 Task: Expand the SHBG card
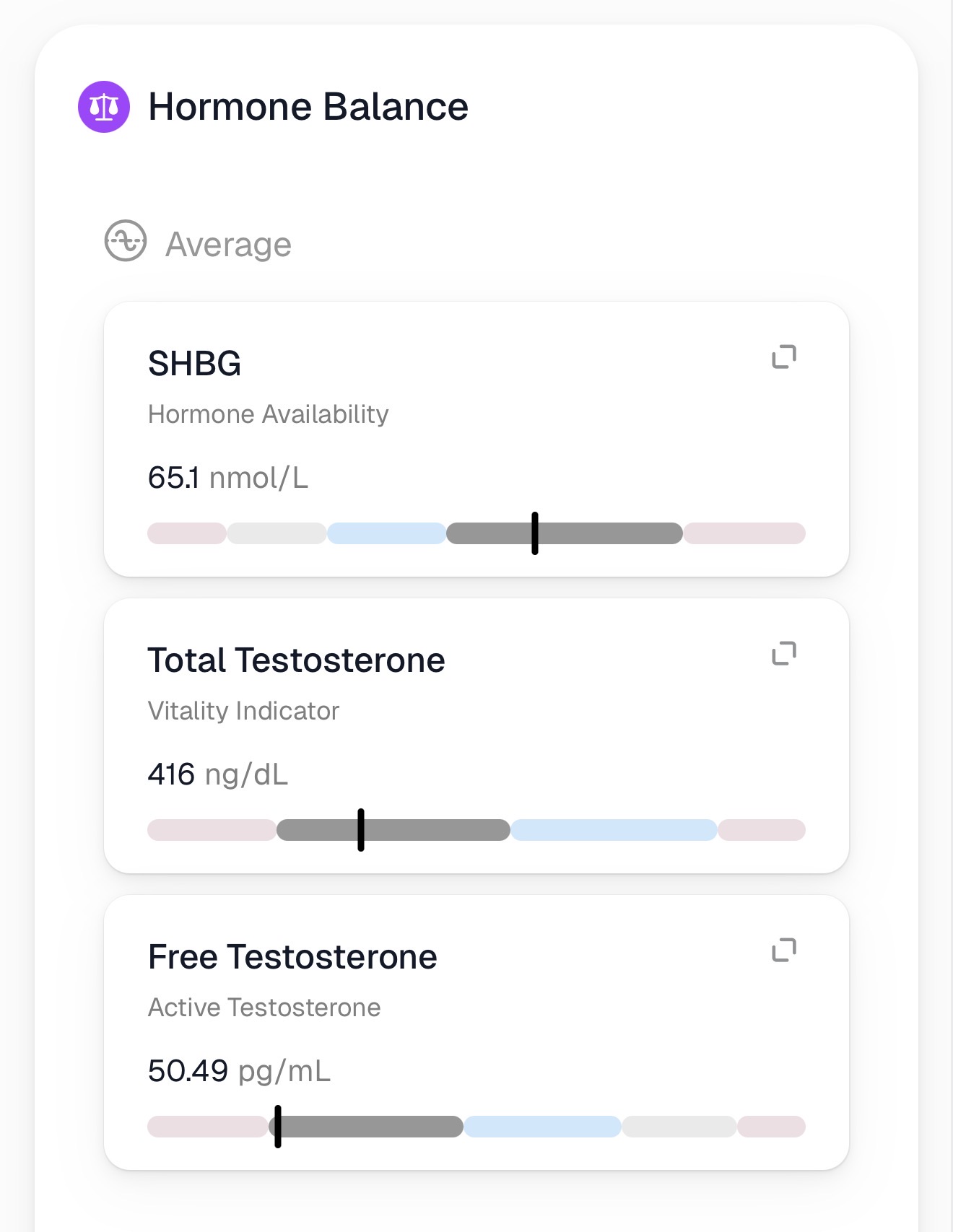(x=784, y=357)
